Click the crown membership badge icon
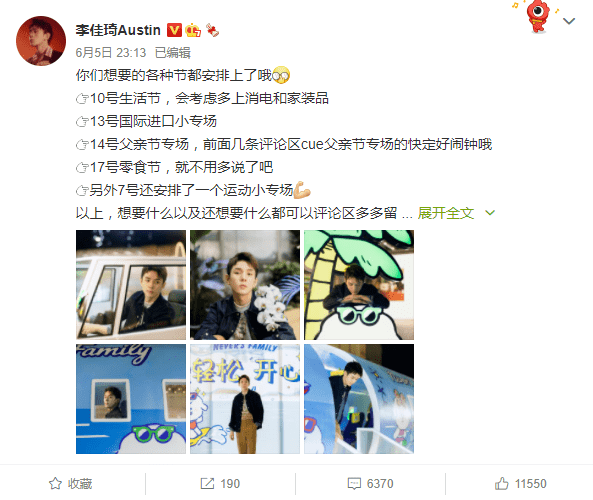Screen dimensions: 593x500 (193, 30)
